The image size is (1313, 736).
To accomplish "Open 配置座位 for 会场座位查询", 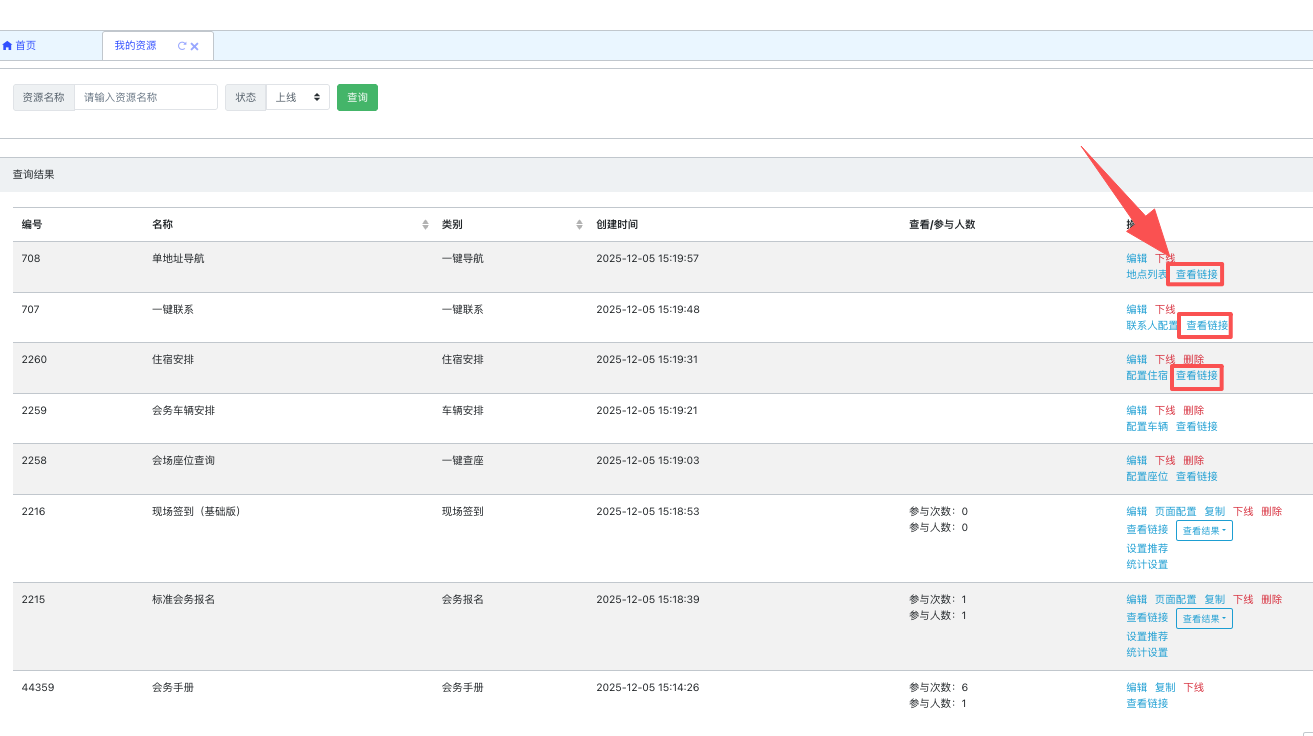I will click(x=1146, y=477).
